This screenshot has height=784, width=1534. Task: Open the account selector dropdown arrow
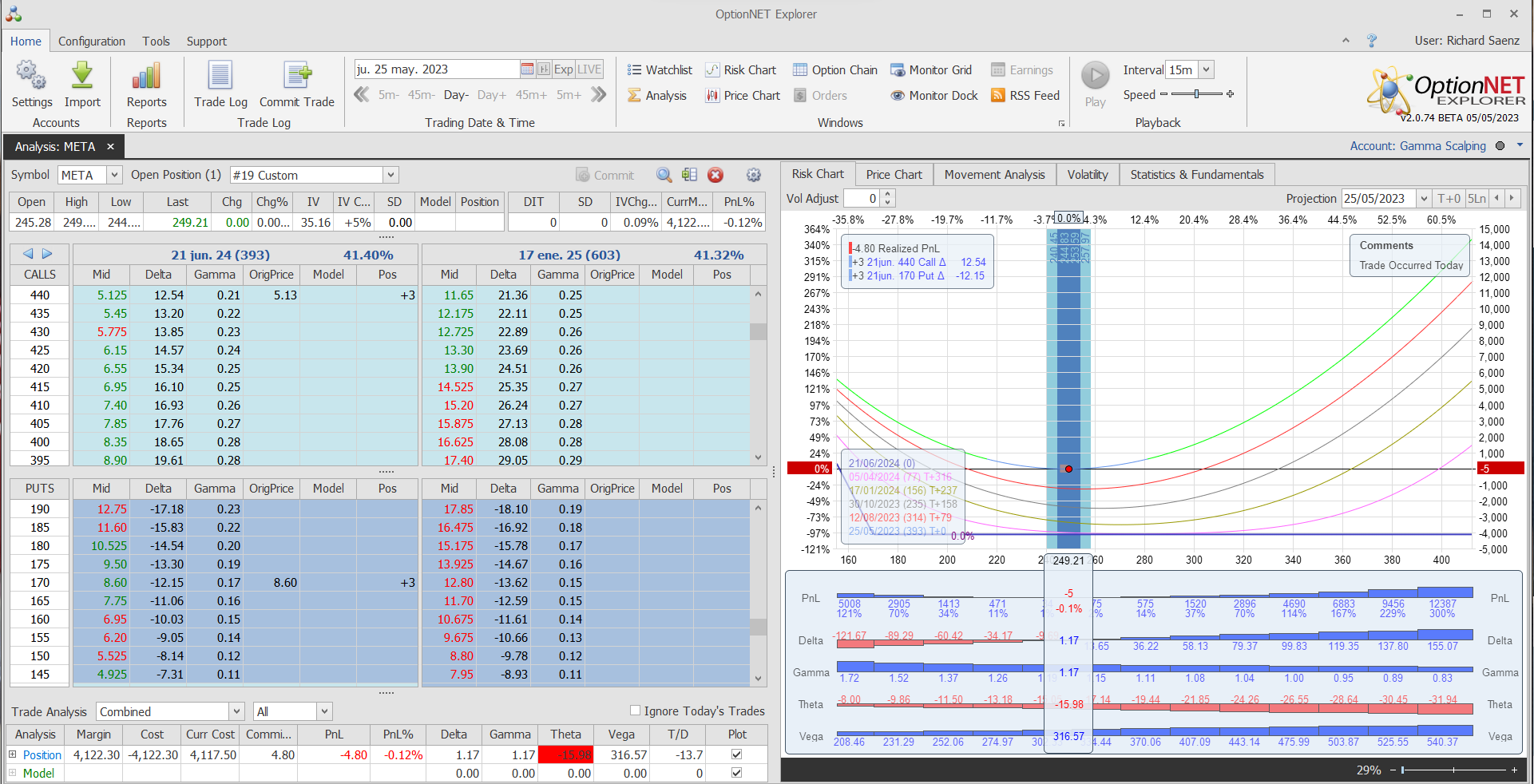[x=1520, y=145]
